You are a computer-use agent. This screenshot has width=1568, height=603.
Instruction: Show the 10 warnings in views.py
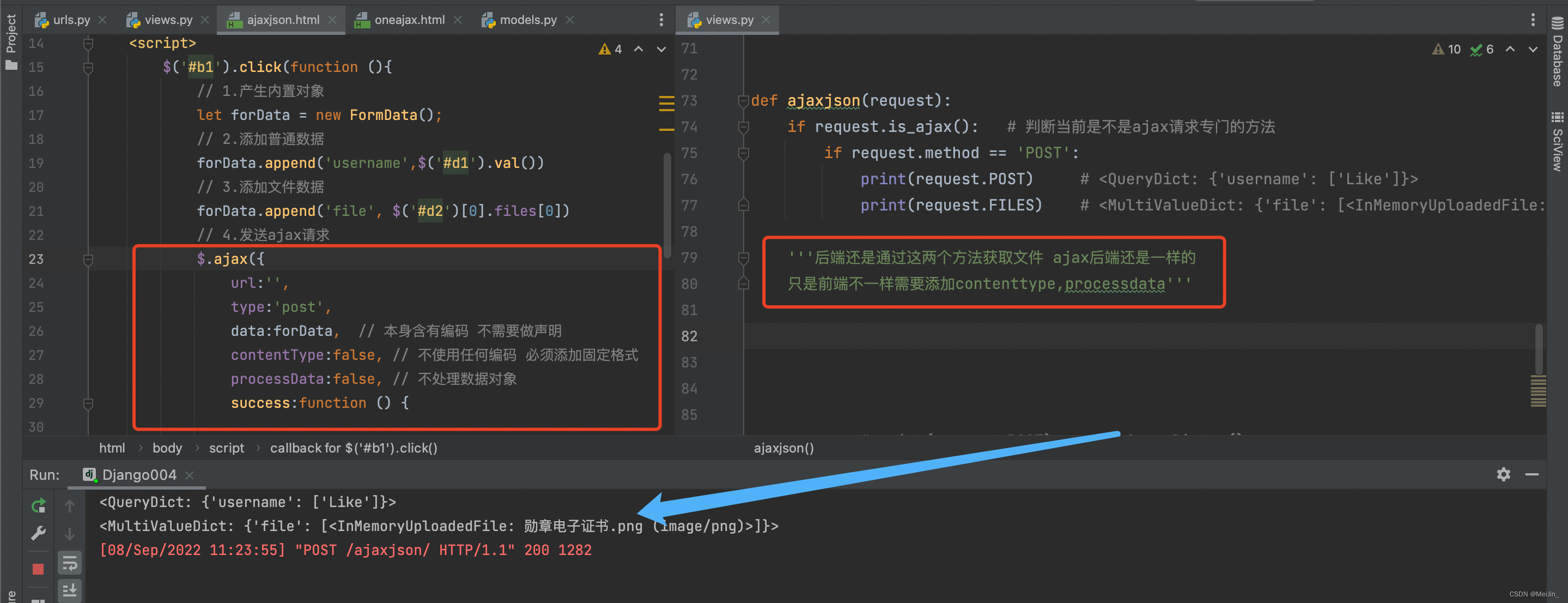pyautogui.click(x=1447, y=49)
